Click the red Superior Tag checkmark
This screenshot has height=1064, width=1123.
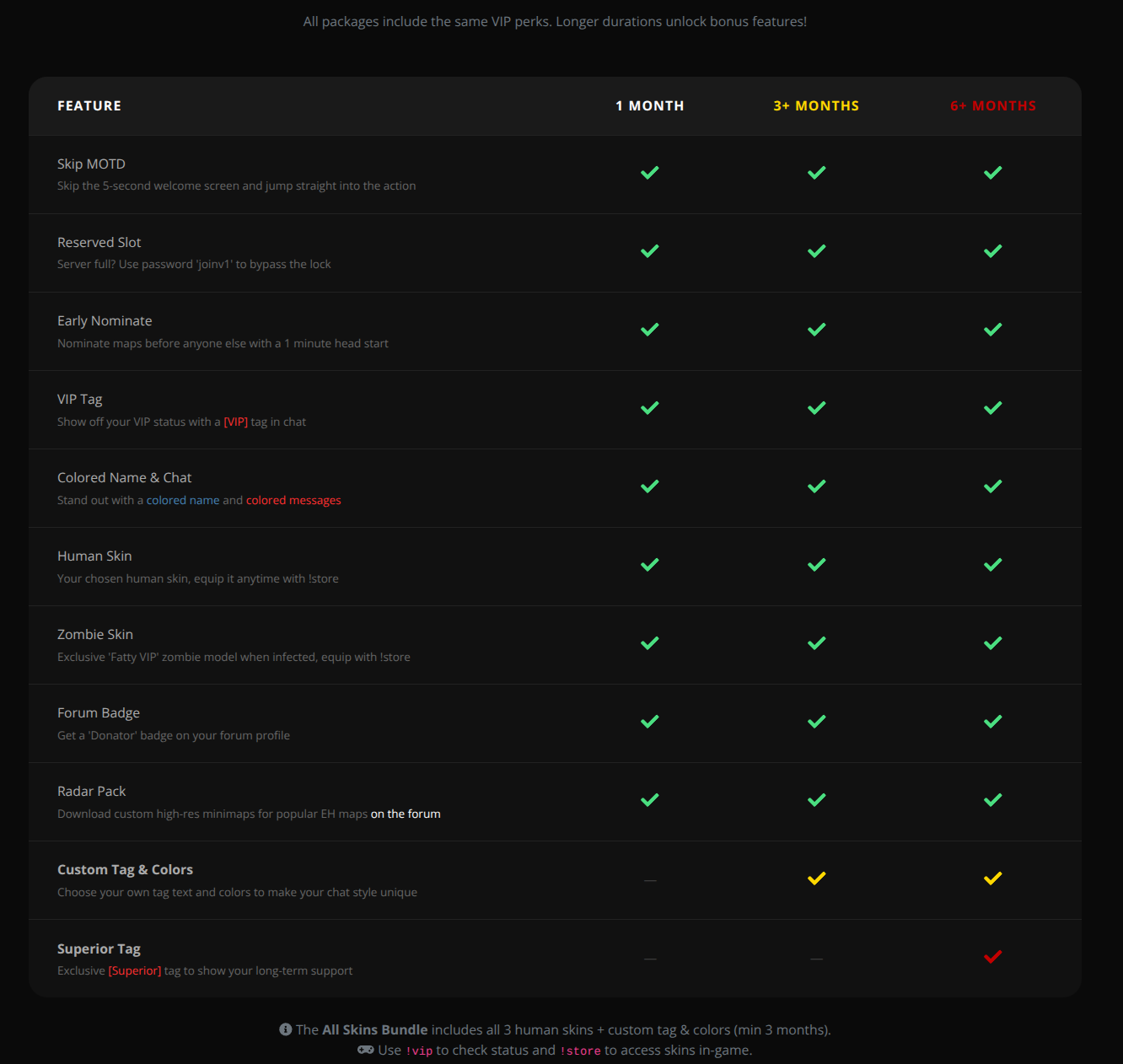click(x=992, y=957)
